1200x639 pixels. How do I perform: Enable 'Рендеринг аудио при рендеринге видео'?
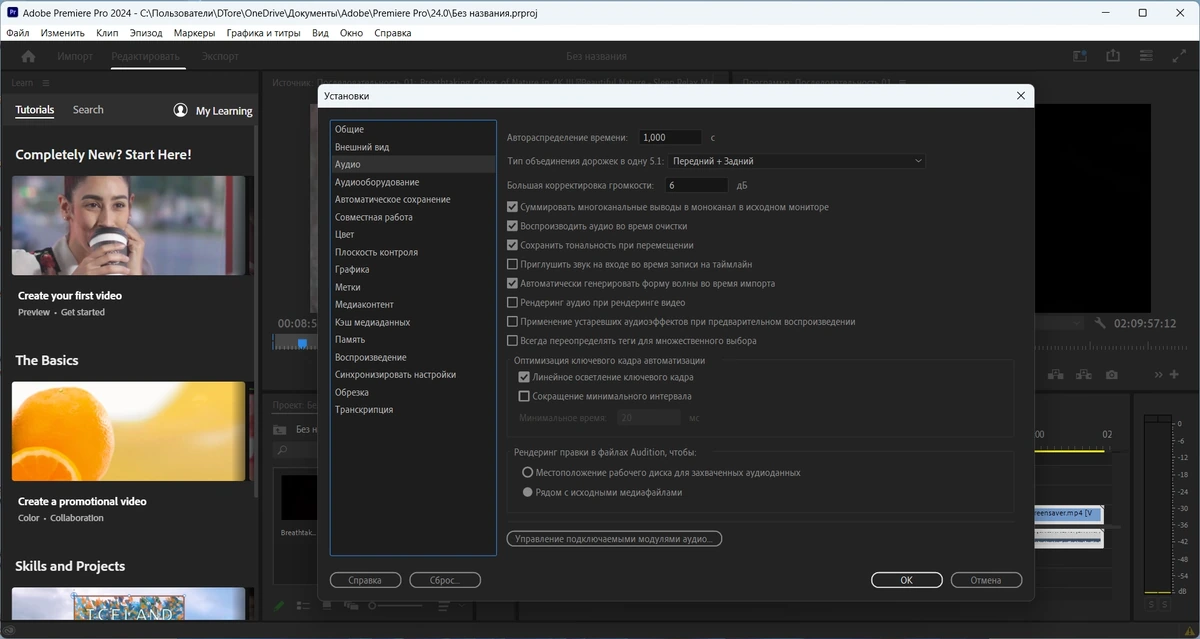(512, 302)
